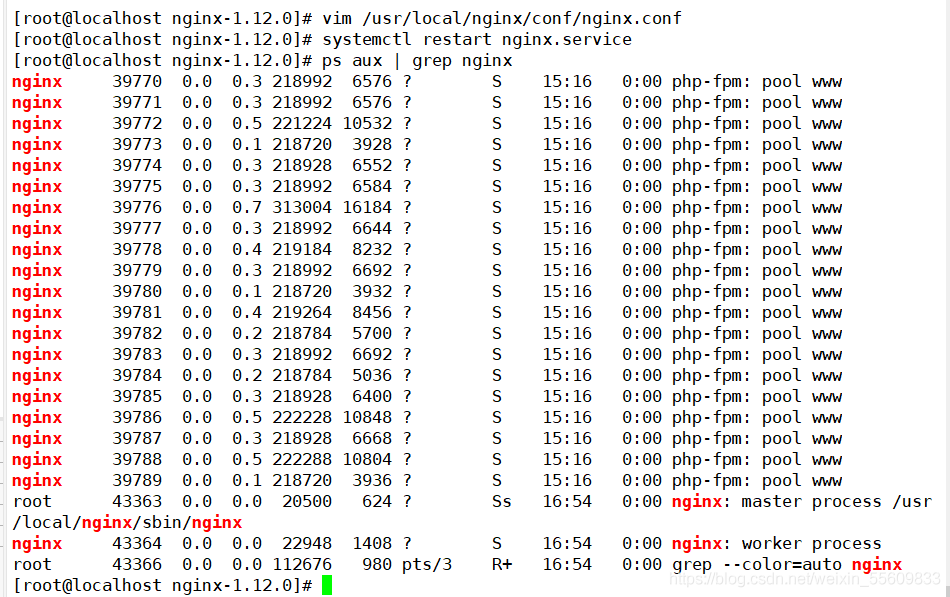Screen dimensions: 950x597
Task: Click the VSZ value 20500
Action: (307, 502)
